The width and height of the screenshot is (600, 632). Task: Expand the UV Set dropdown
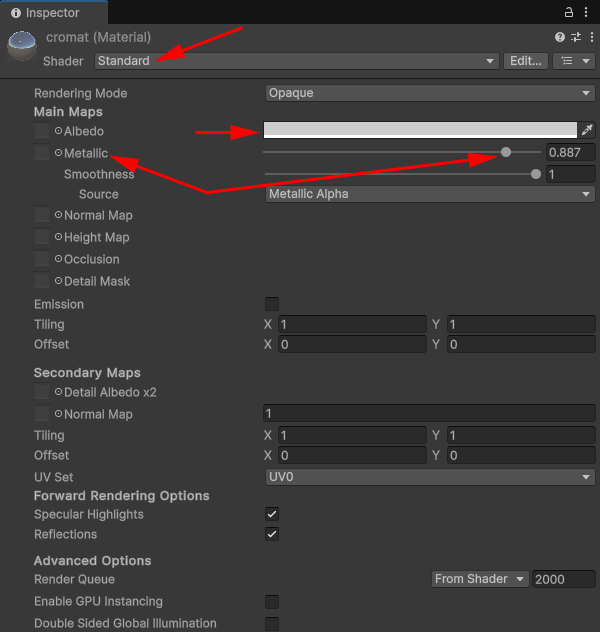tap(430, 477)
